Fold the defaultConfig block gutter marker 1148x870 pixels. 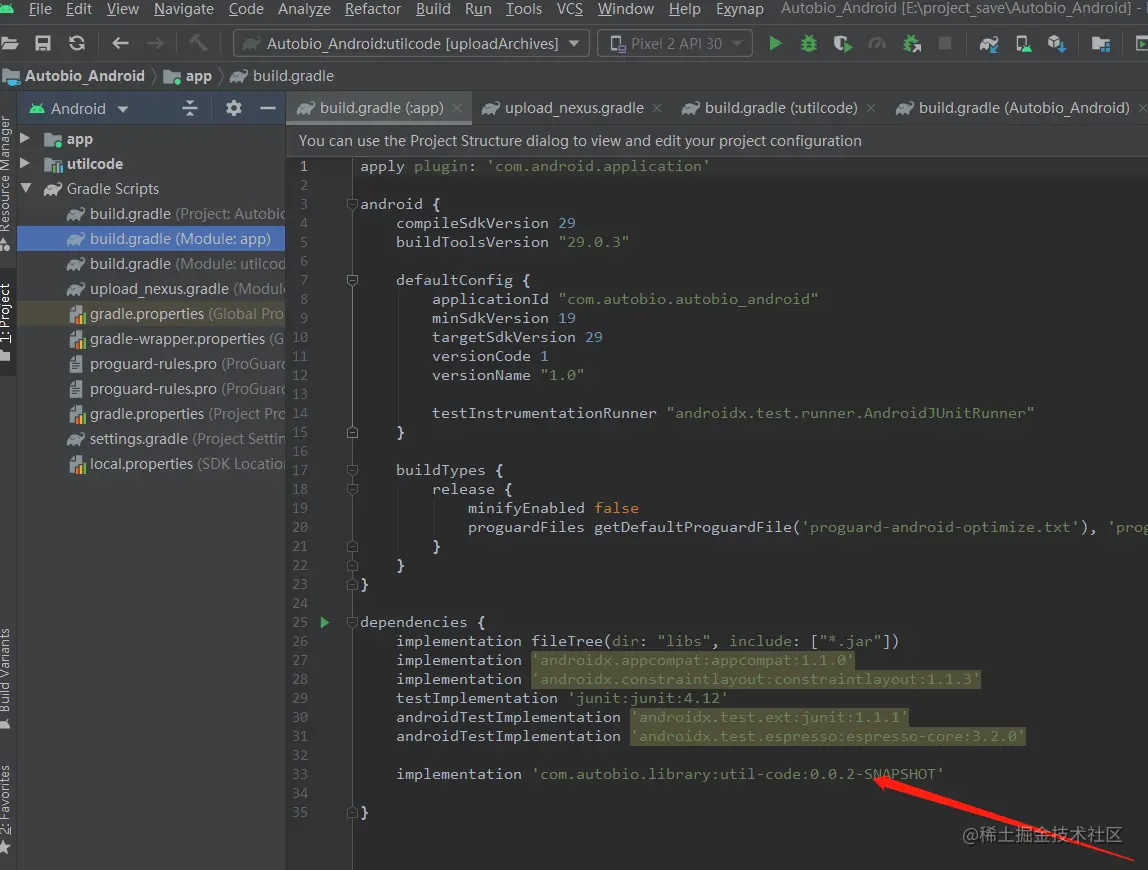coord(352,280)
